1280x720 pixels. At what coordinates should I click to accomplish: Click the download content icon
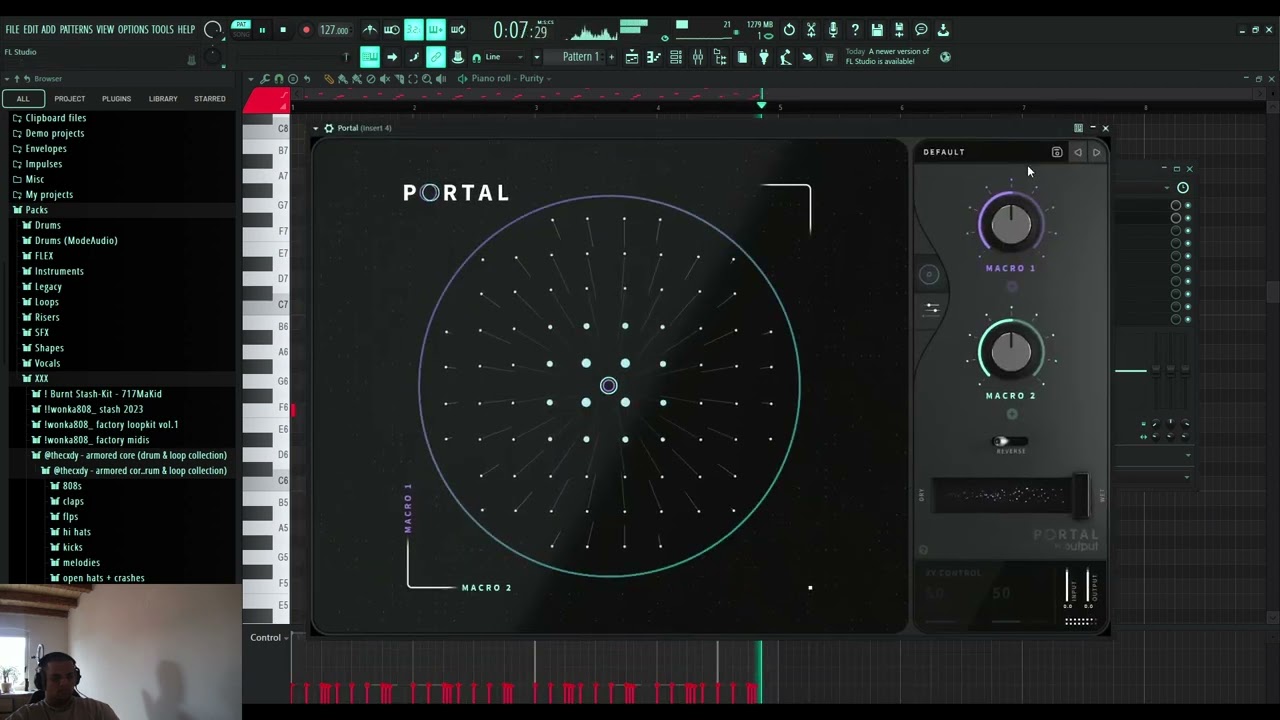coord(943,30)
